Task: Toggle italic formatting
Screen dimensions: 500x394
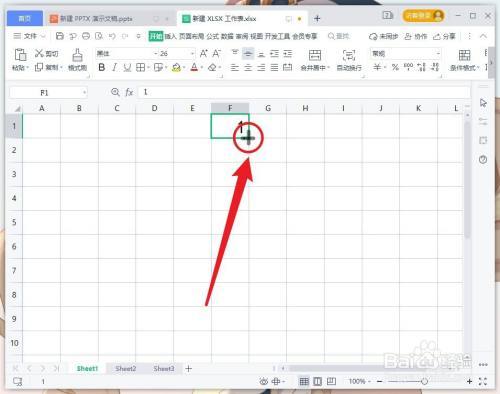Action: (114, 68)
